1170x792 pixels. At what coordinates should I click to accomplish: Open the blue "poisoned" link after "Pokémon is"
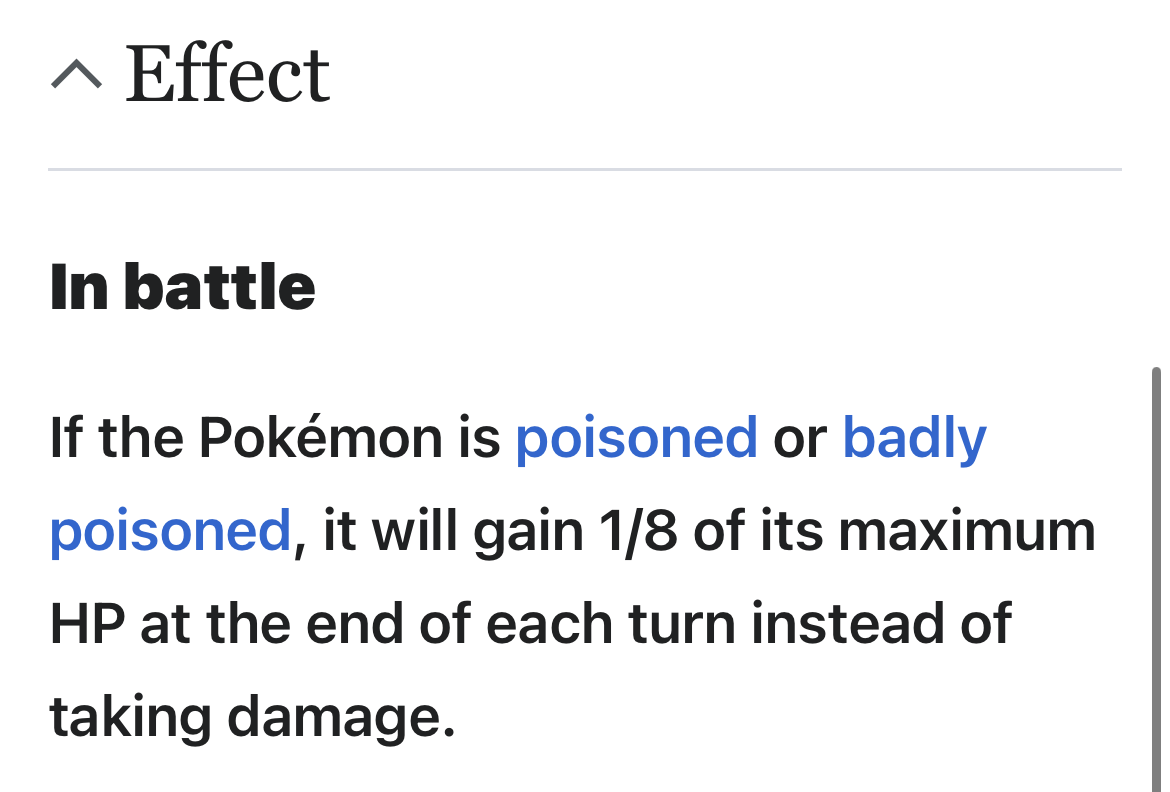[x=636, y=438]
